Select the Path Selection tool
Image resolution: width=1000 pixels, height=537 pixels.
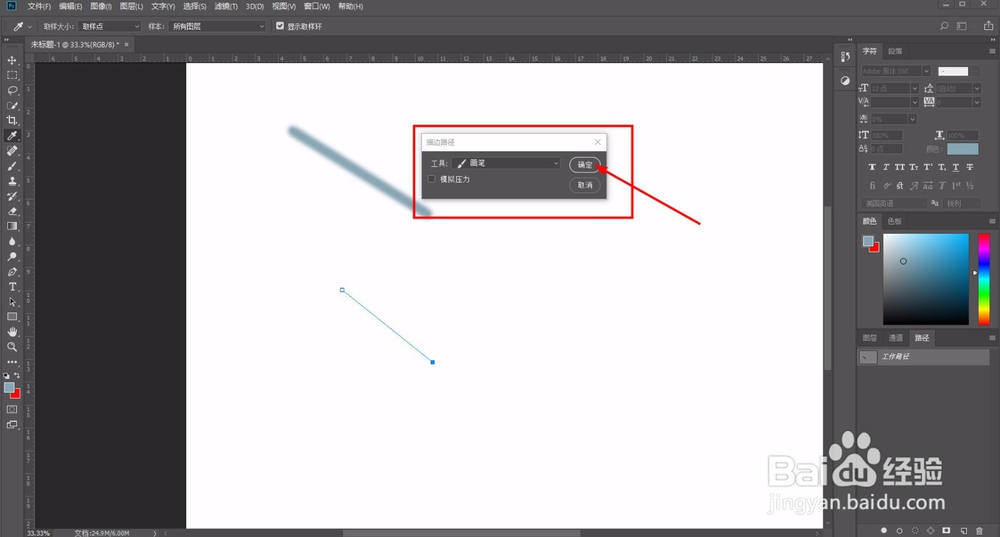point(12,302)
